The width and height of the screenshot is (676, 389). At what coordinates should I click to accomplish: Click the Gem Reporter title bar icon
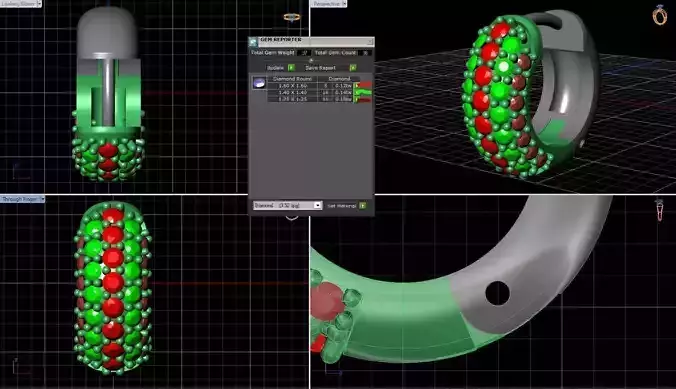[x=253, y=42]
